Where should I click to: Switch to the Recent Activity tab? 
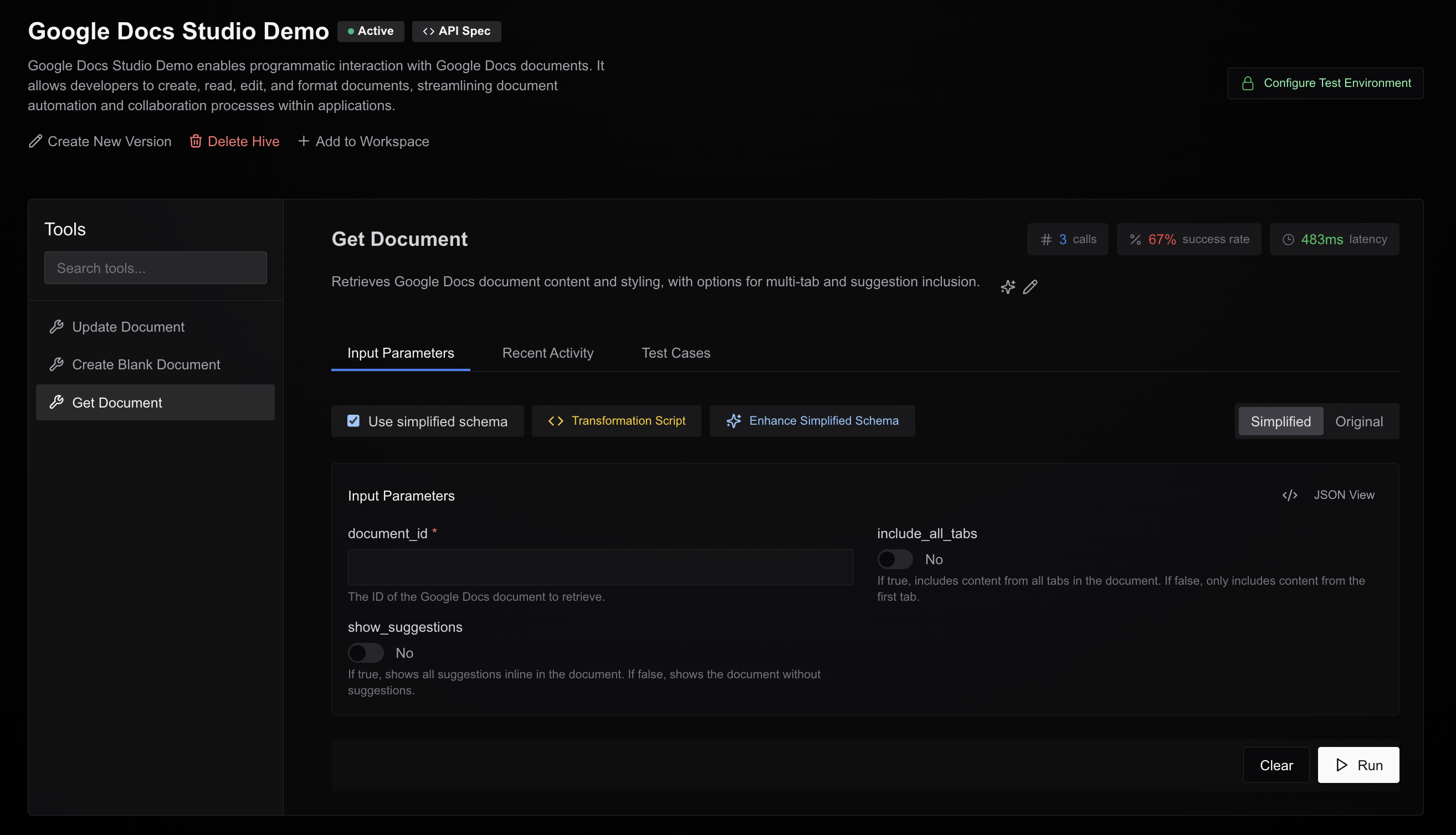(548, 353)
